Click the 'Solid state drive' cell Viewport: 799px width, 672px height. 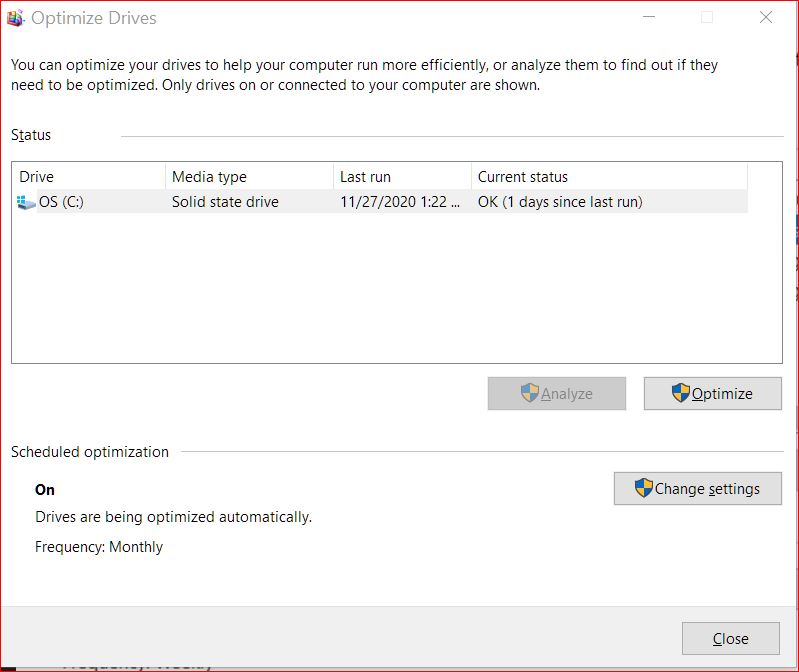[225, 202]
